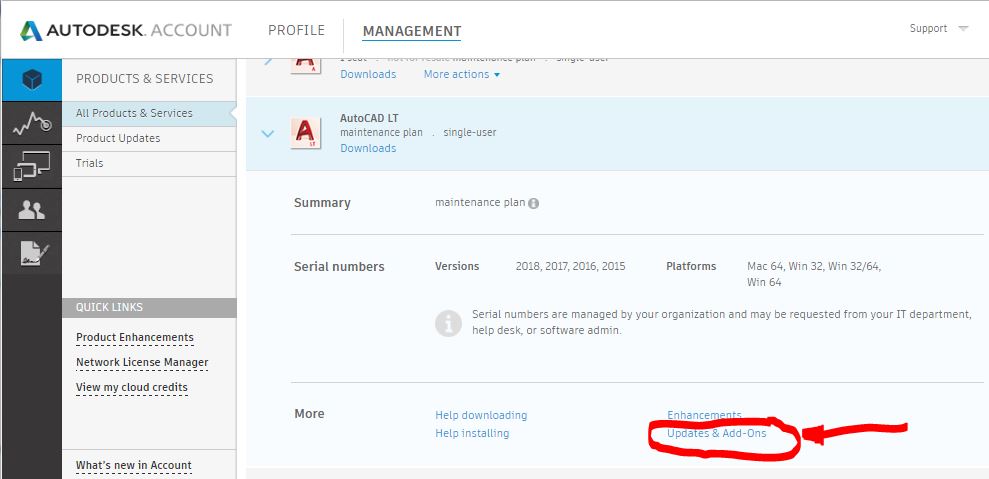
Task: Select All Products & Services
Action: tap(149, 114)
